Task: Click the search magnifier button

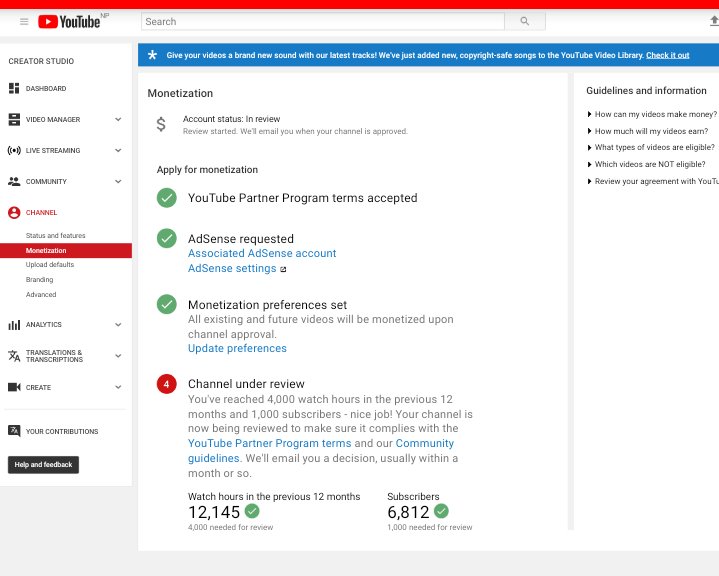Action: tap(525, 21)
